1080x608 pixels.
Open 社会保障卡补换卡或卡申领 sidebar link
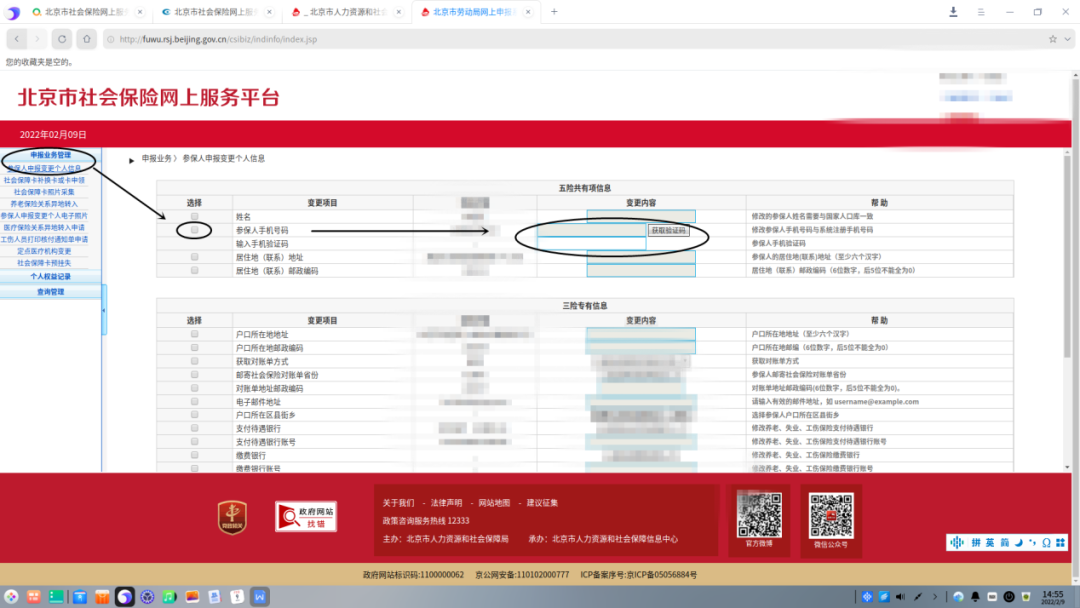44,180
